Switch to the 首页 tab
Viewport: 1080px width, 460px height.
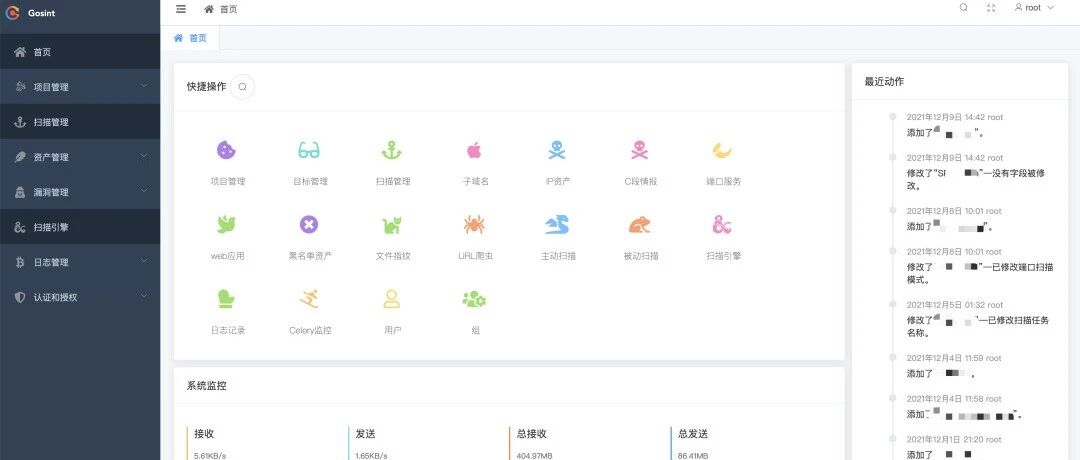191,38
